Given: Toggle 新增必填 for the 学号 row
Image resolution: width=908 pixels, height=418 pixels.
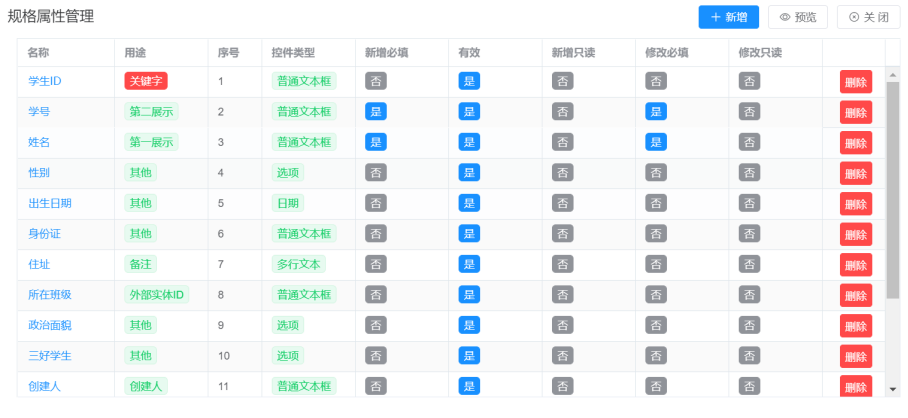Looking at the screenshot, I should (376, 112).
